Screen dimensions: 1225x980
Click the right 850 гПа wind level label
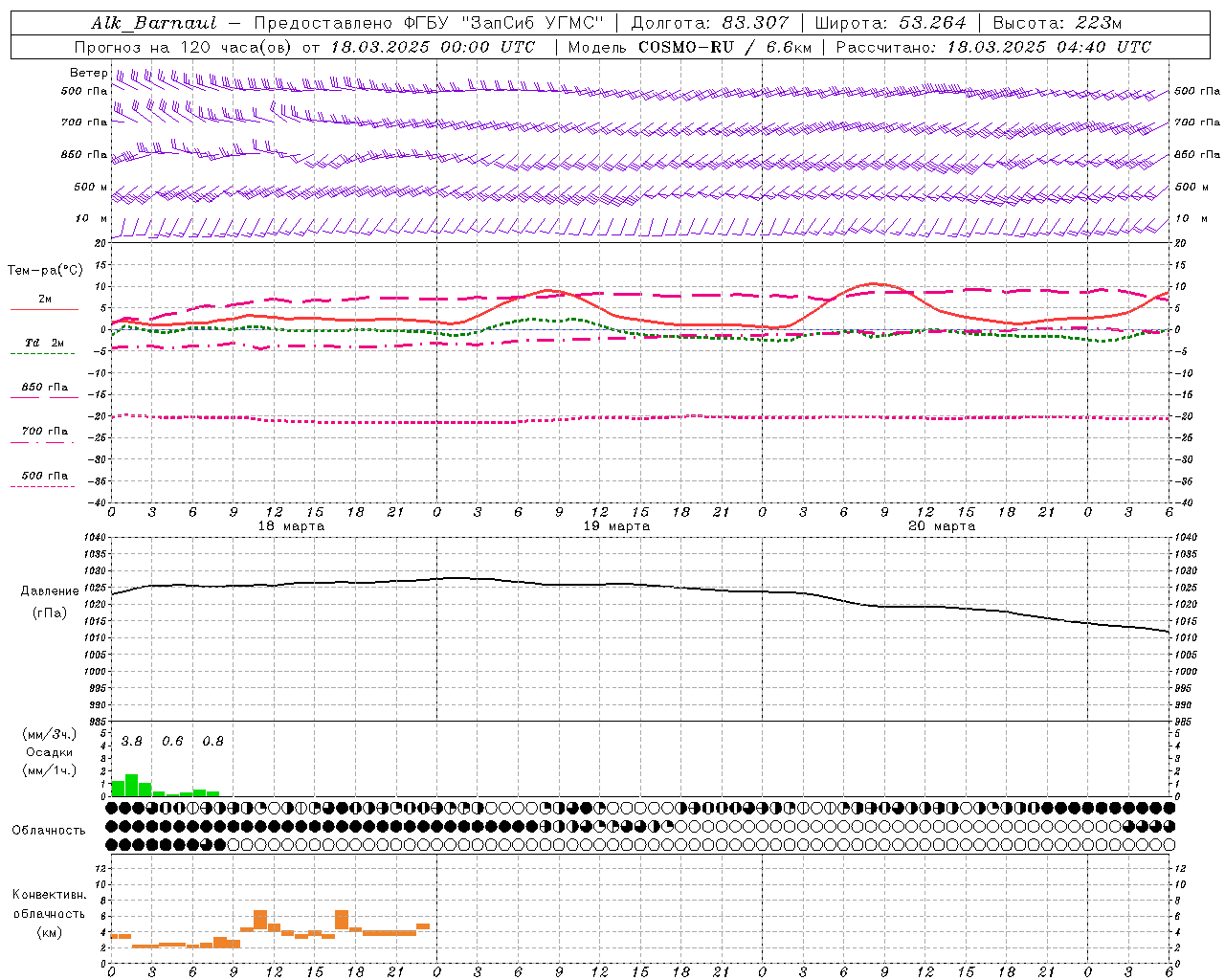pyautogui.click(x=1197, y=155)
